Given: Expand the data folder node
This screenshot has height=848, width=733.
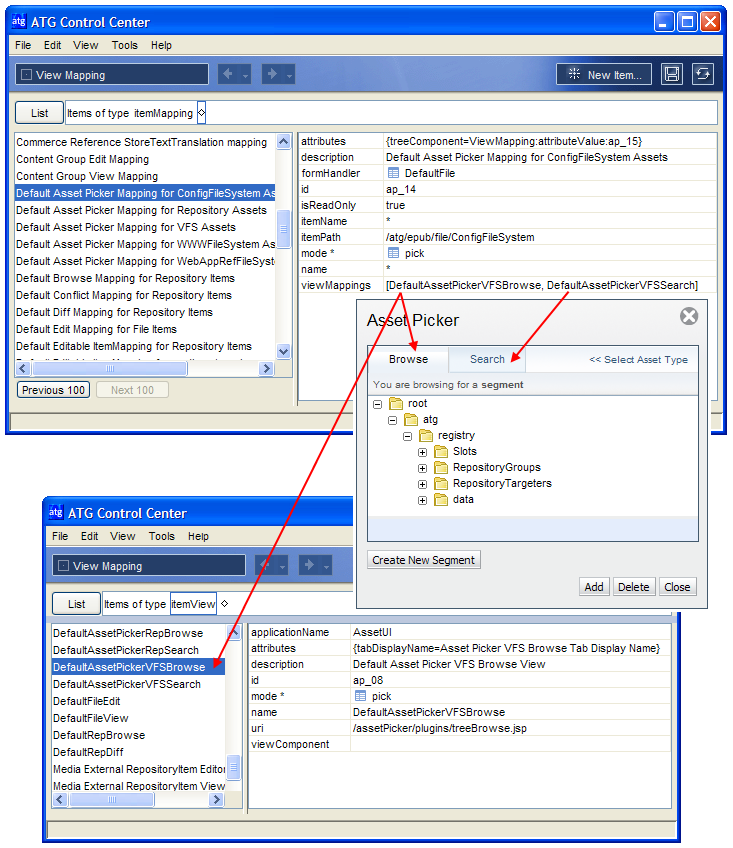Looking at the screenshot, I should 422,500.
